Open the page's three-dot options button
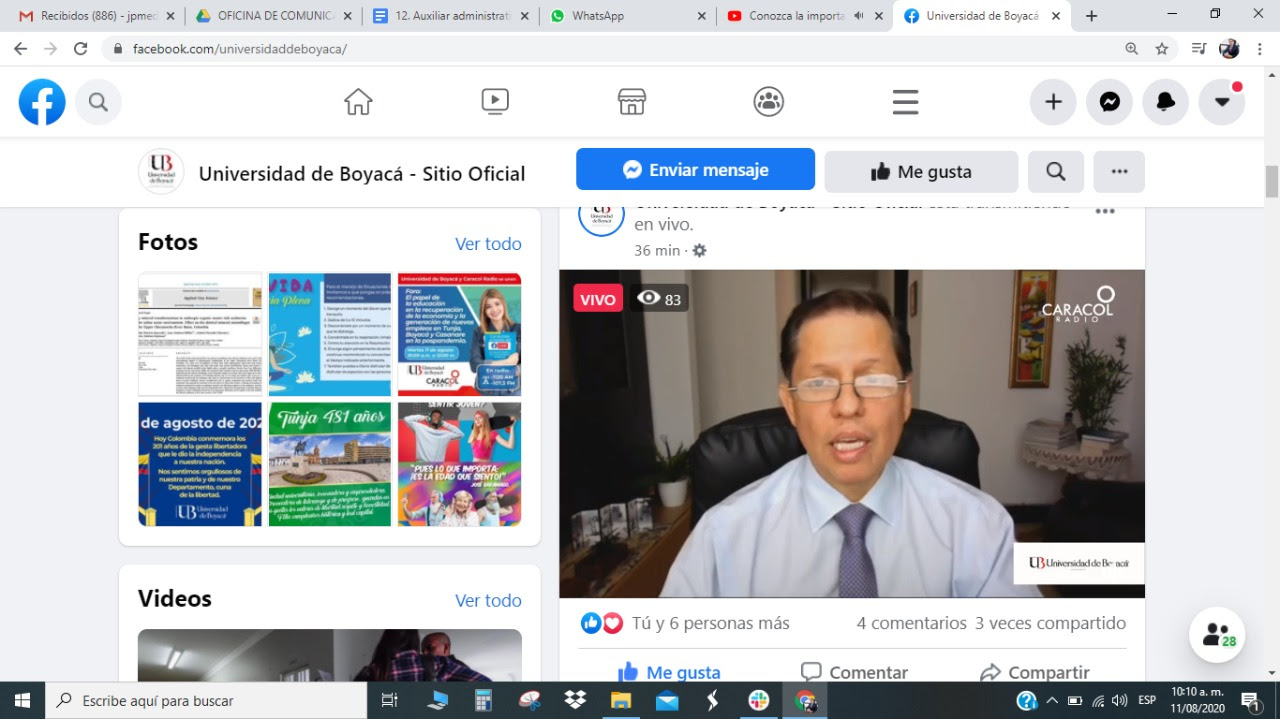The image size is (1280, 719). 1119,172
